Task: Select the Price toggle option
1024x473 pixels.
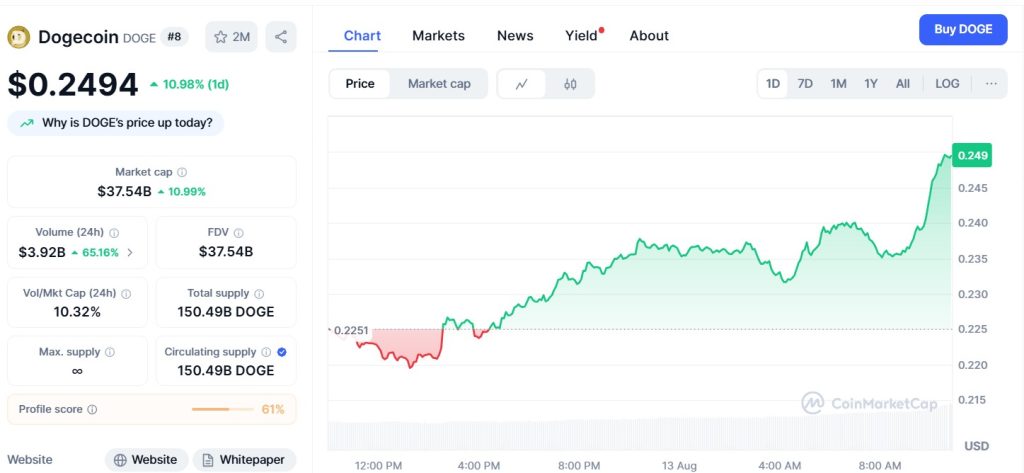Action: 360,84
